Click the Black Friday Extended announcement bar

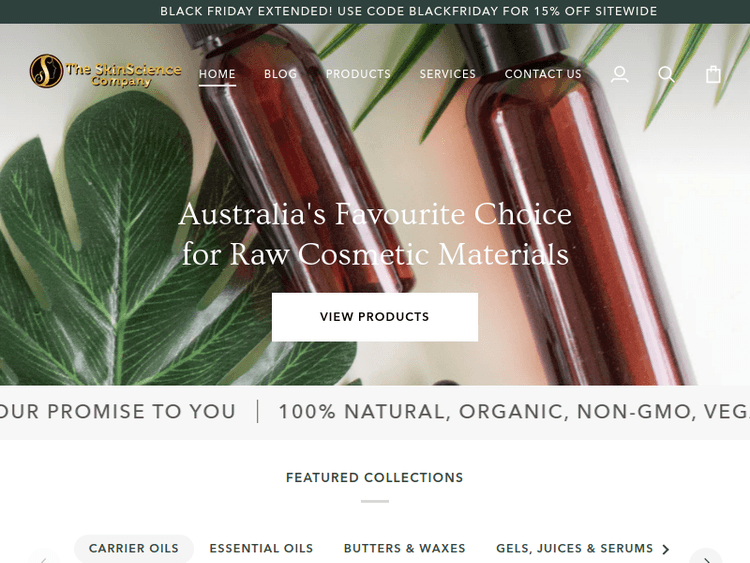tap(375, 11)
